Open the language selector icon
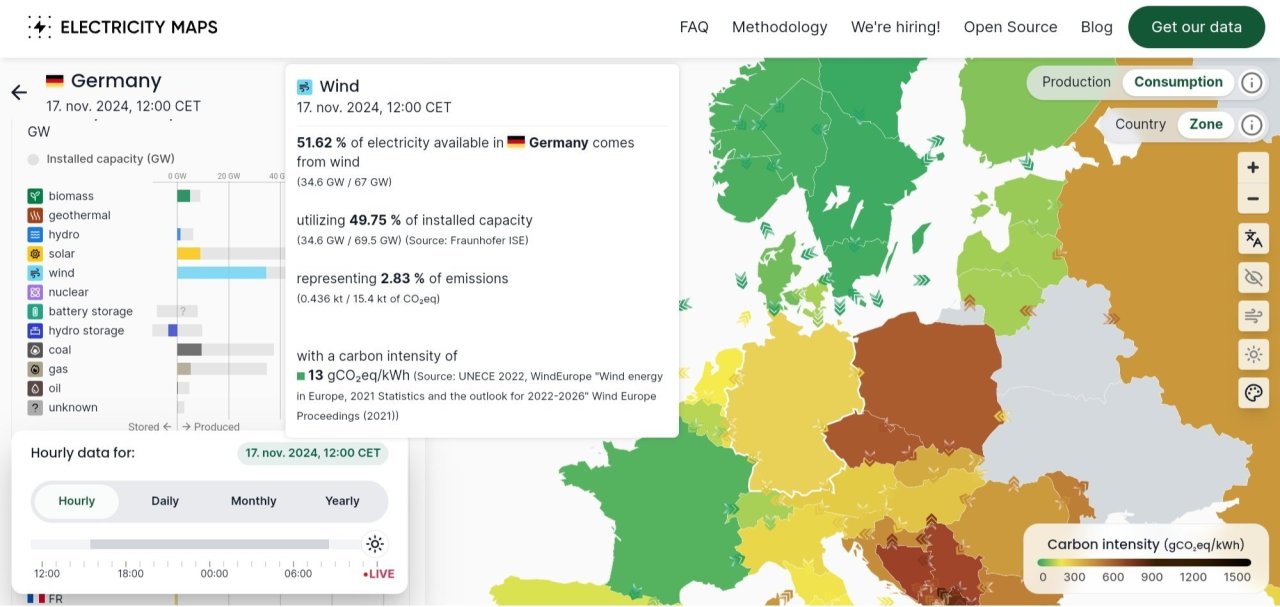The image size is (1280, 607). pos(1253,238)
